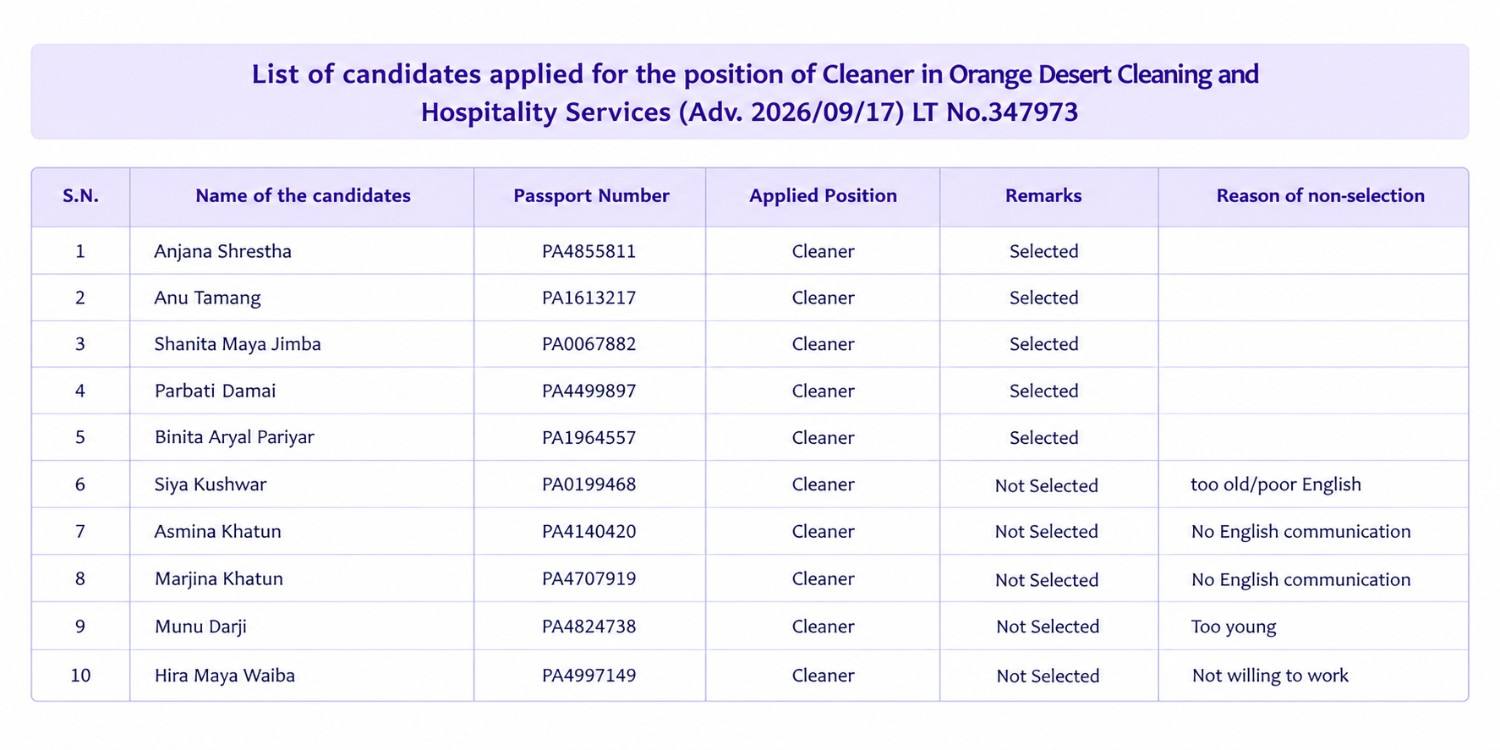Click candidate name Anjana Shrestha

coord(223,251)
